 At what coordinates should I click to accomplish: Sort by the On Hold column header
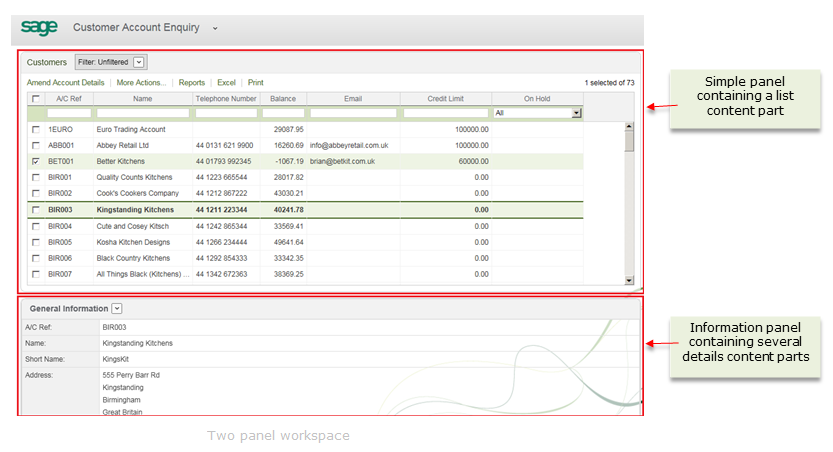coord(537,99)
